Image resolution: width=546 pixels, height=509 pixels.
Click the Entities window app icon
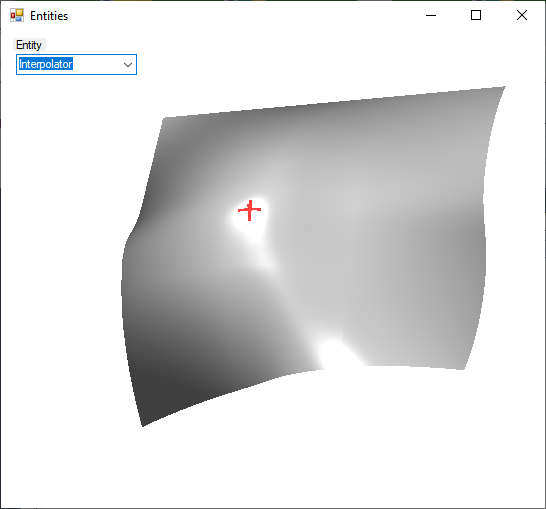pos(17,15)
